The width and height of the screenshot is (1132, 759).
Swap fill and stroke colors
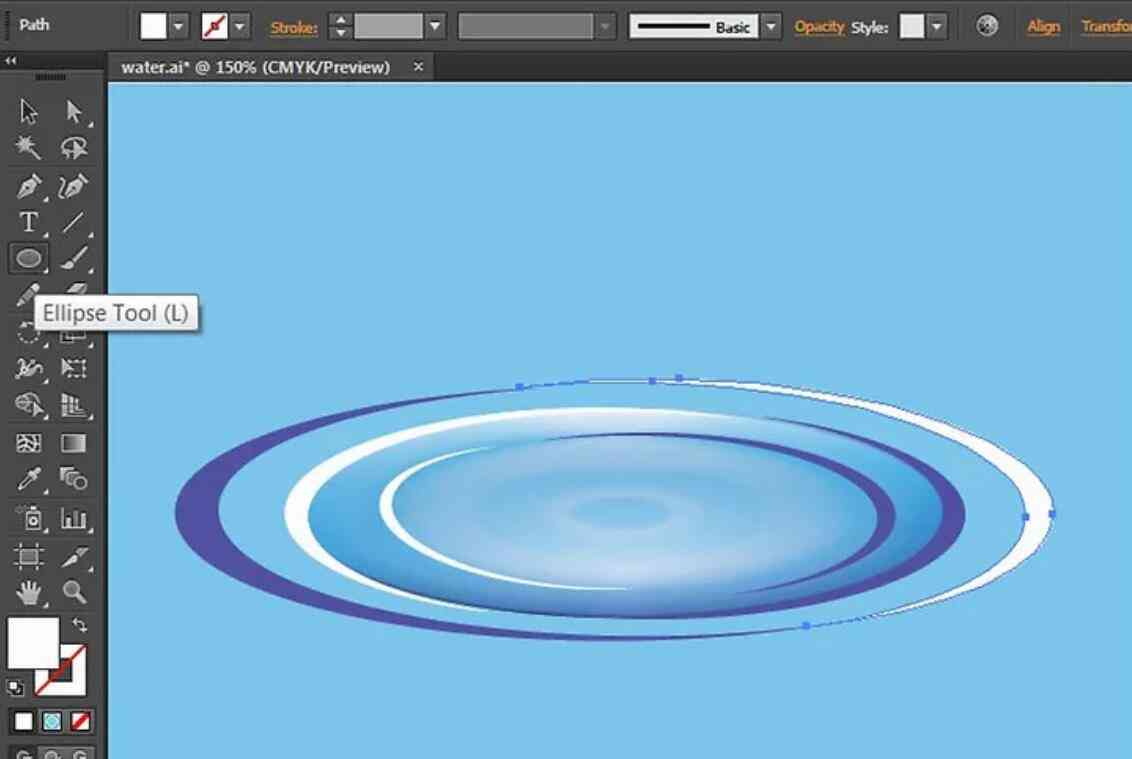(x=79, y=625)
